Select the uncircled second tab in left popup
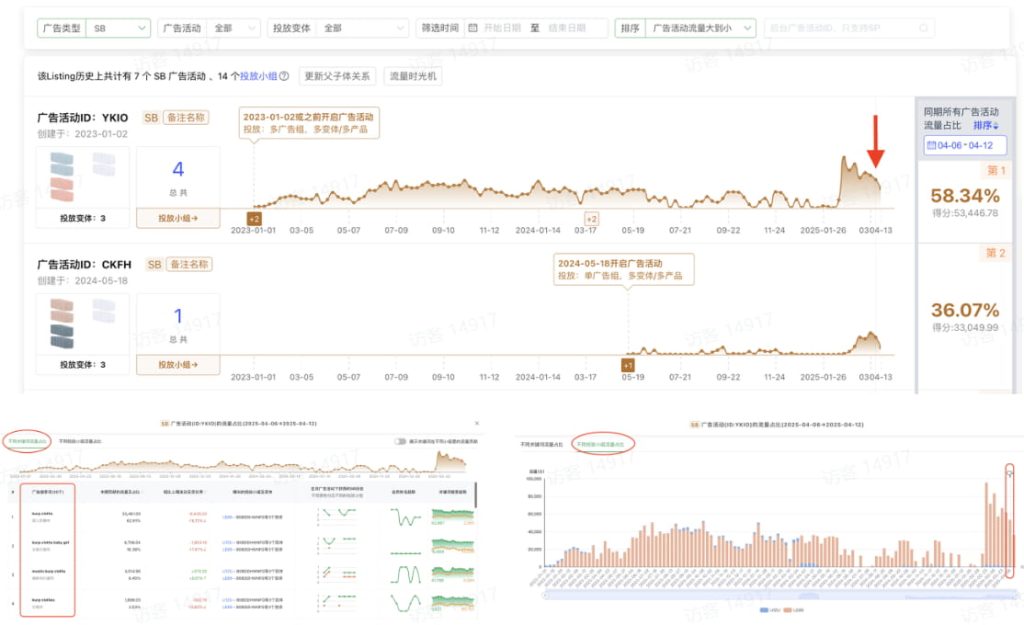 point(80,441)
